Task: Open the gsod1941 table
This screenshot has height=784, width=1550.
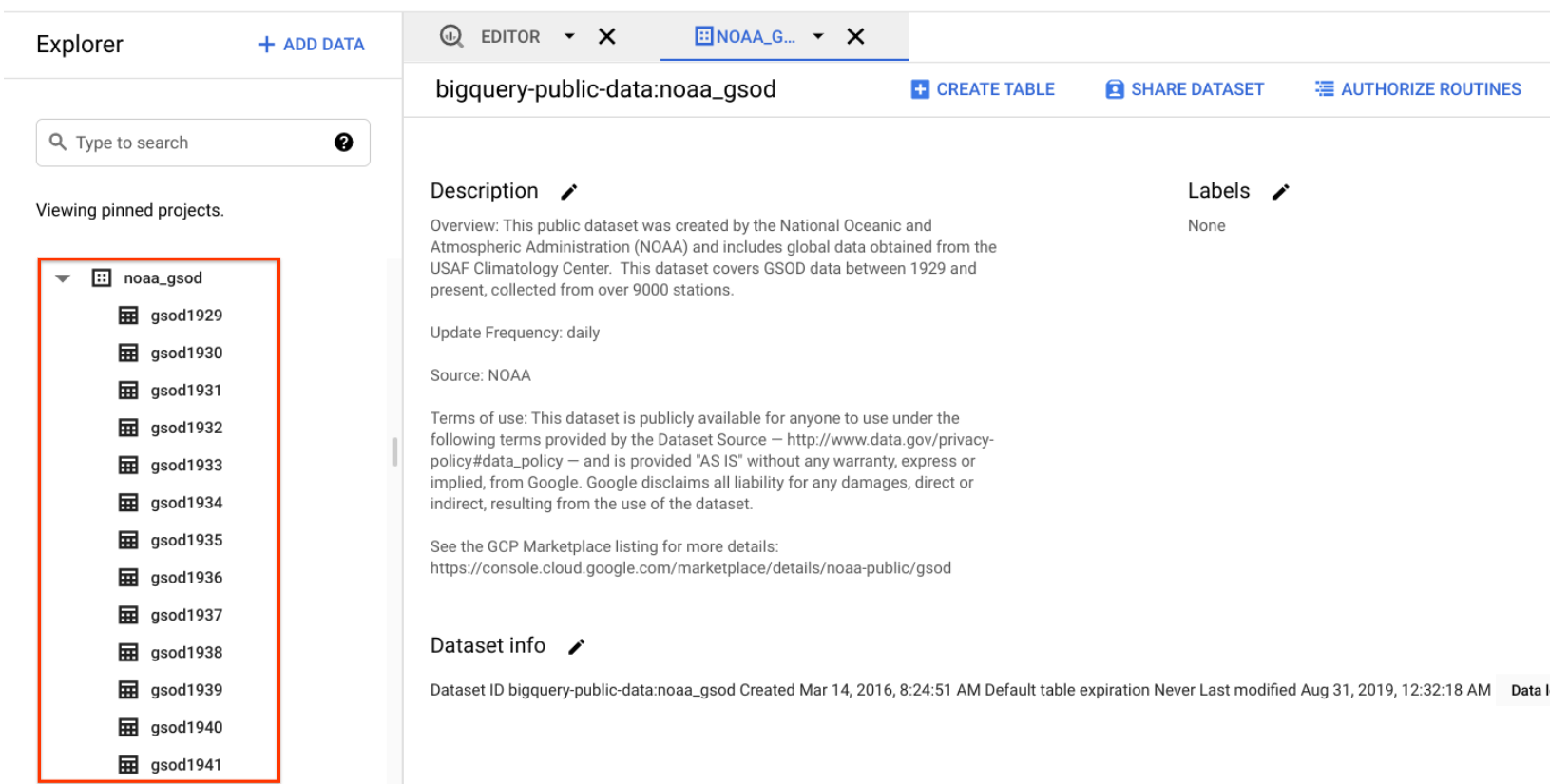Action: 186,765
